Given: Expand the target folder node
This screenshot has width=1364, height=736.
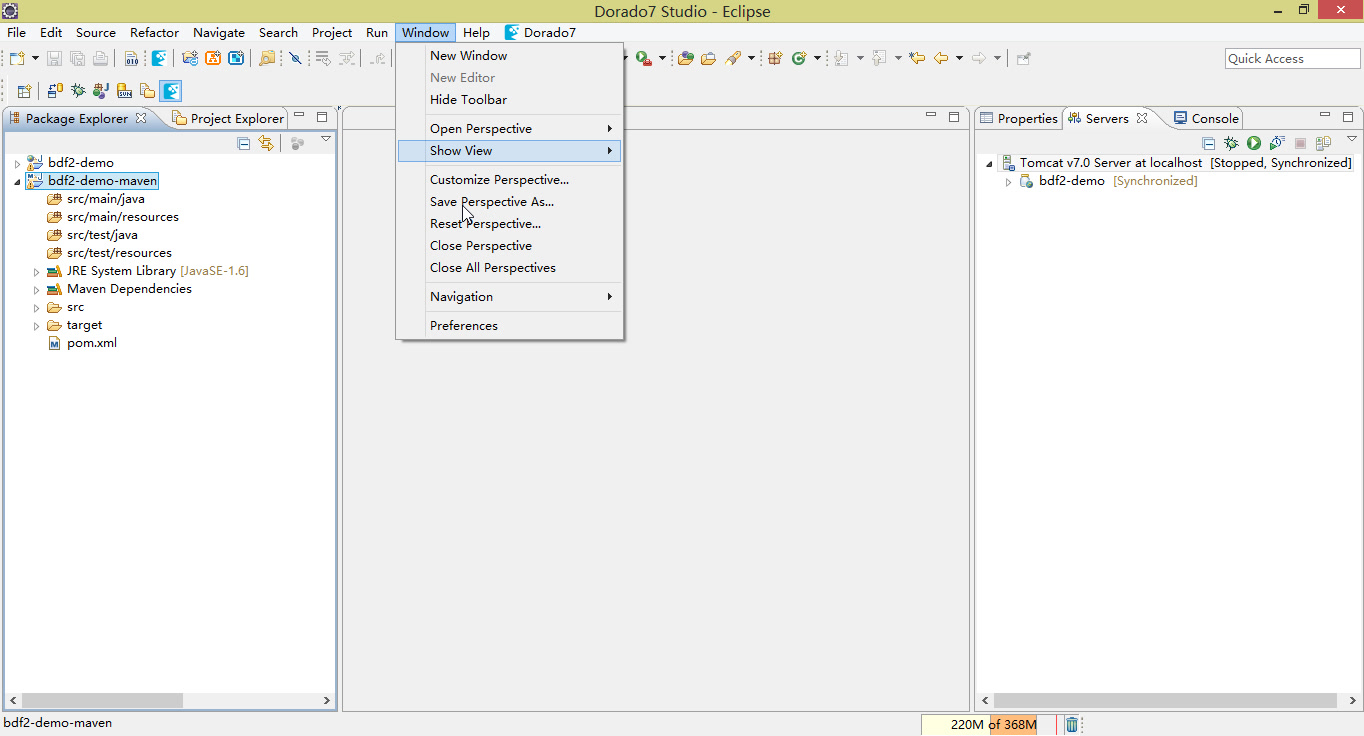Looking at the screenshot, I should pyautogui.click(x=37, y=326).
